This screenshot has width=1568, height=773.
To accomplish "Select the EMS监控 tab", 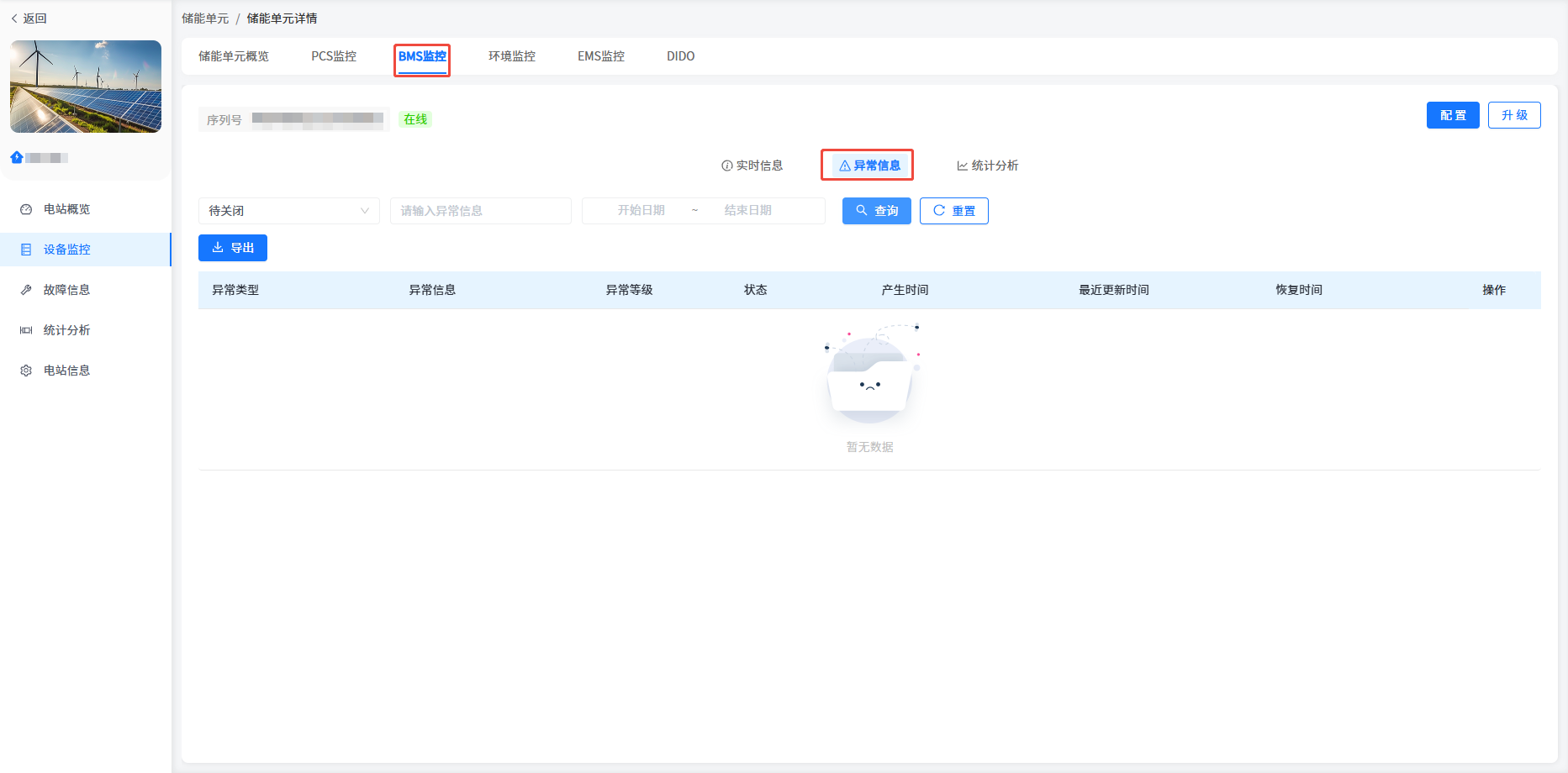I will pos(600,56).
